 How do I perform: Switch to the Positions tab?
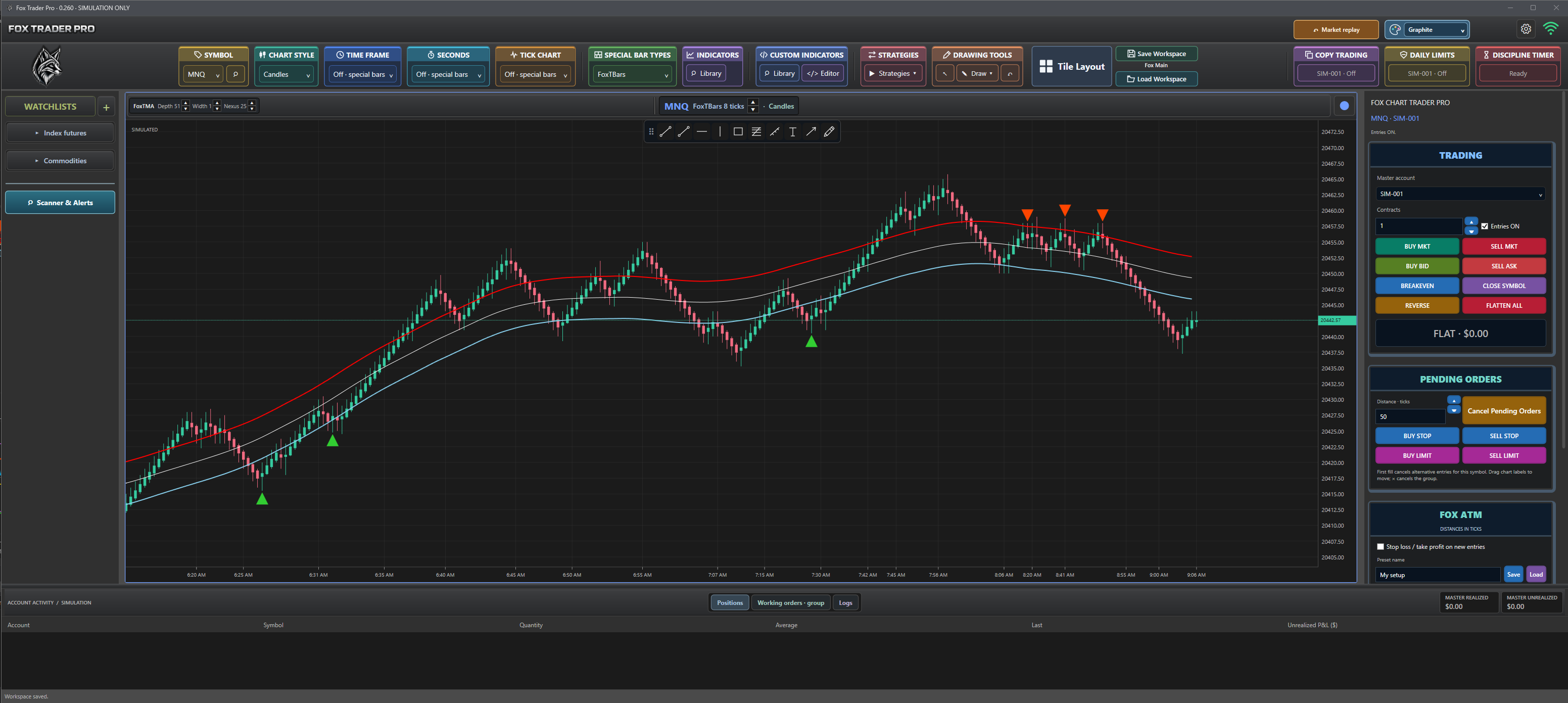[729, 602]
